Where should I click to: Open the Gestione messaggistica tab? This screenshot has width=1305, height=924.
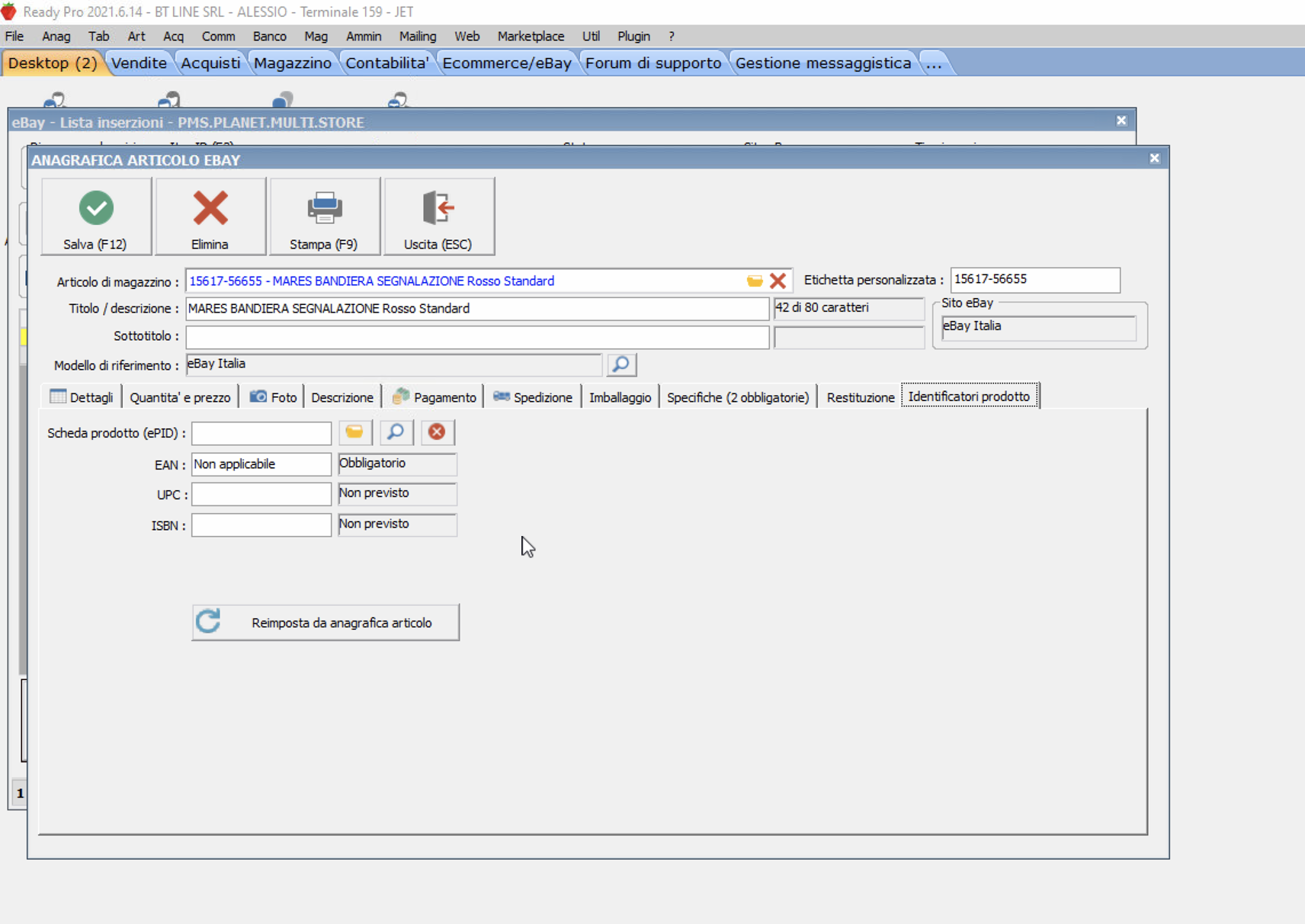pyautogui.click(x=823, y=63)
